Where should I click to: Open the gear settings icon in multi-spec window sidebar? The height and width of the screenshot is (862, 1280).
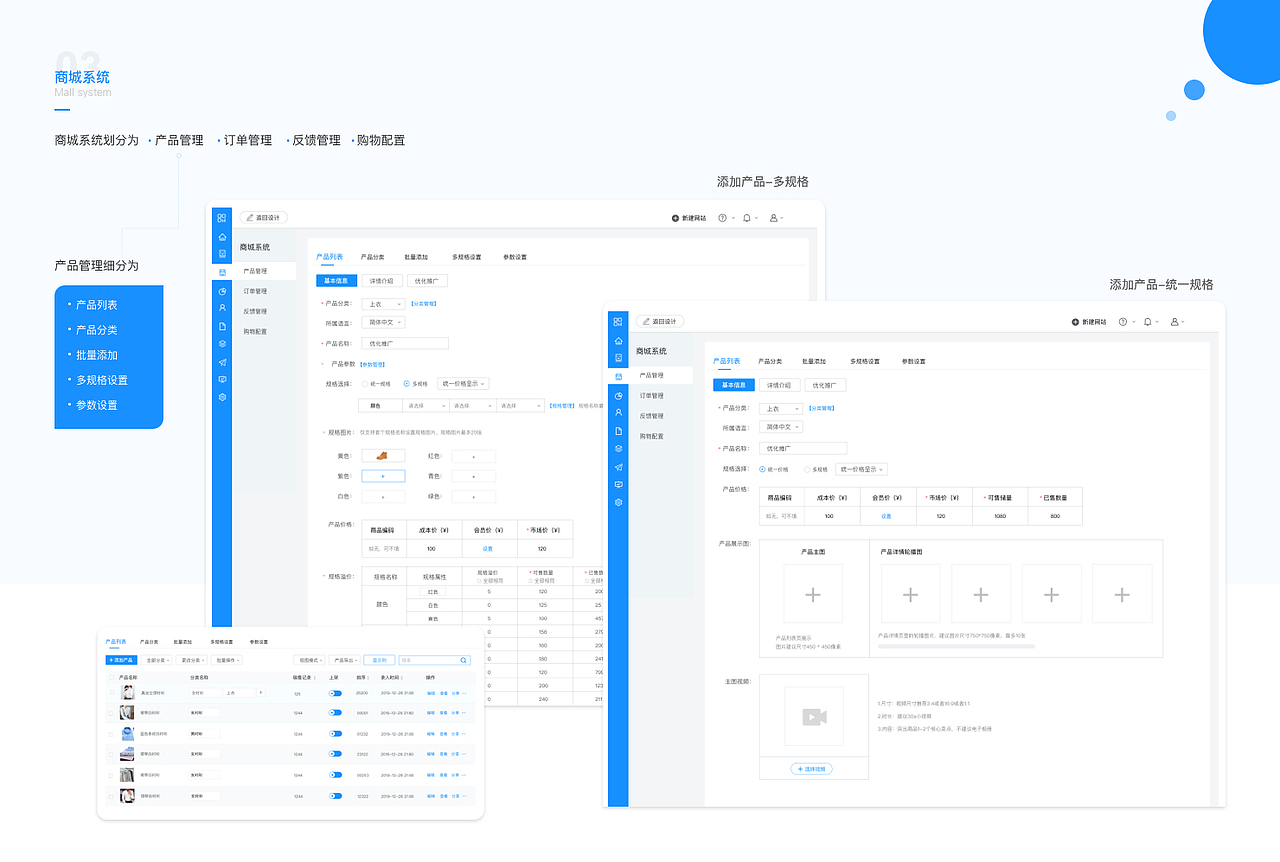tap(222, 397)
